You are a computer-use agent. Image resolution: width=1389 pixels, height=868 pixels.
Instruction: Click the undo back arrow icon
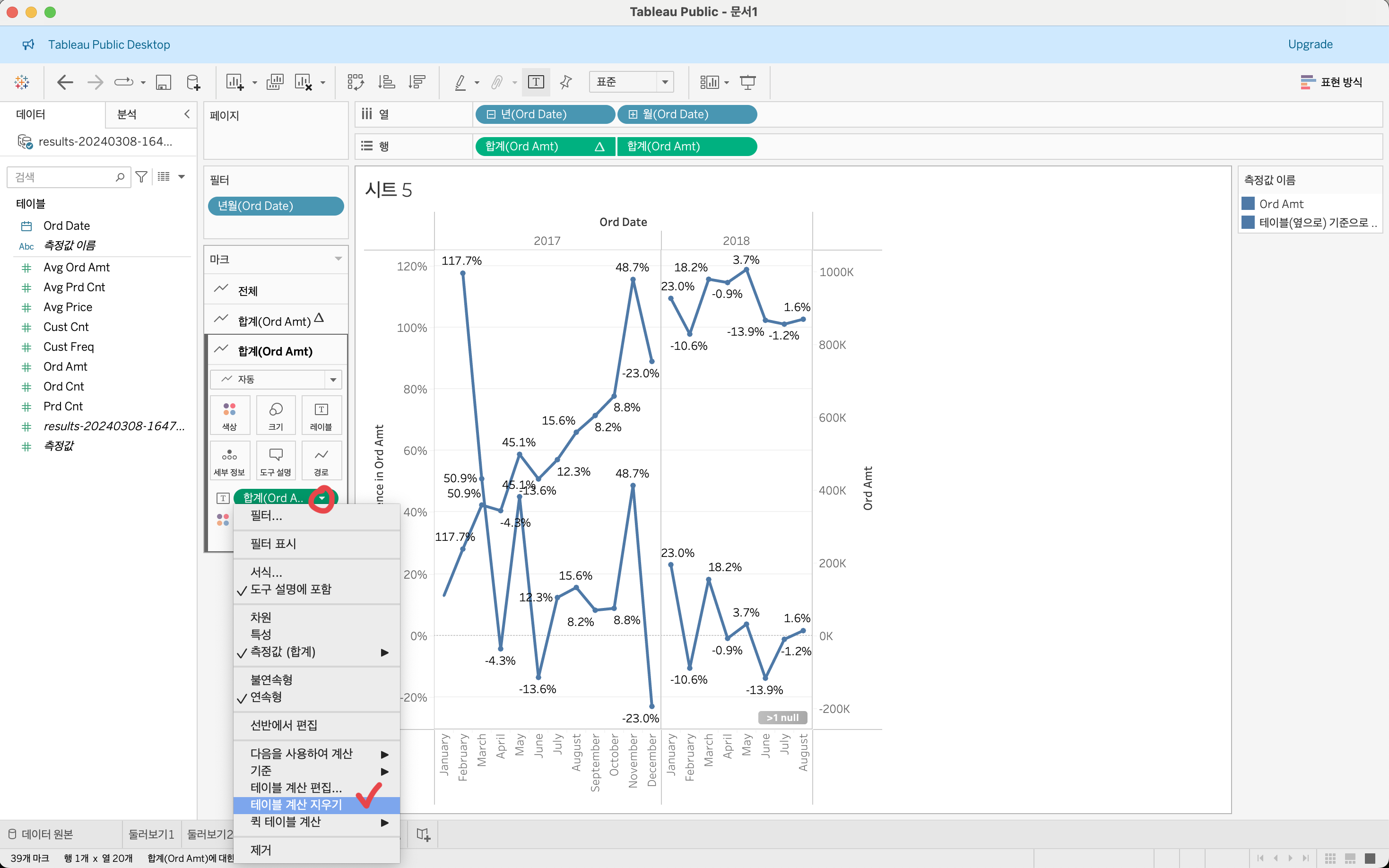[x=65, y=82]
